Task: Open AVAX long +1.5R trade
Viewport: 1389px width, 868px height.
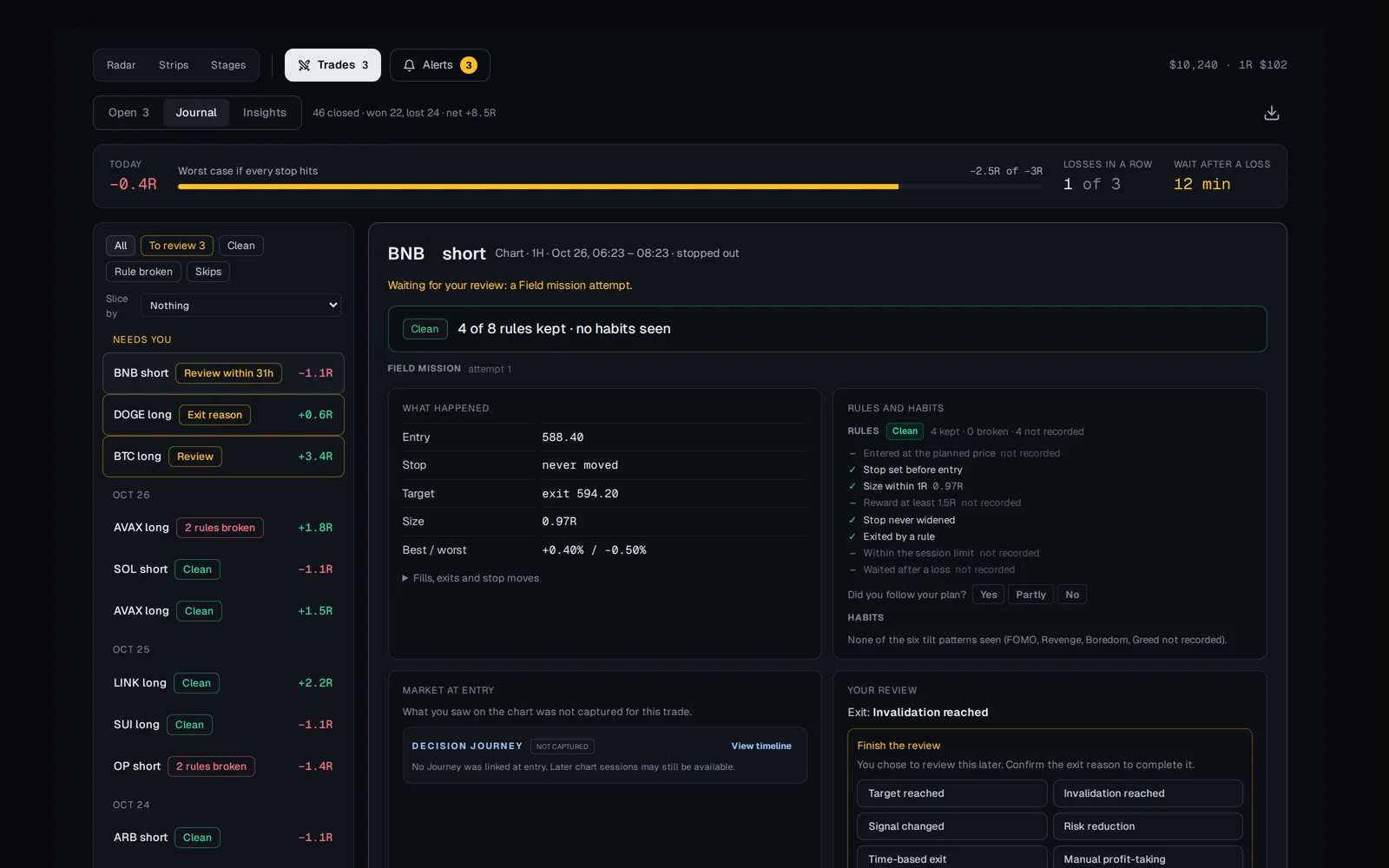Action: coord(223,611)
